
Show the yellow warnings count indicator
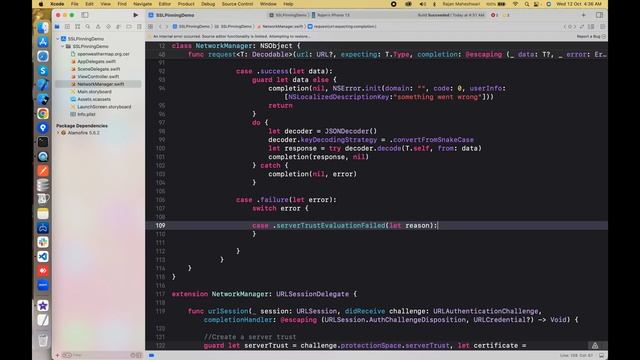tap(506, 15)
